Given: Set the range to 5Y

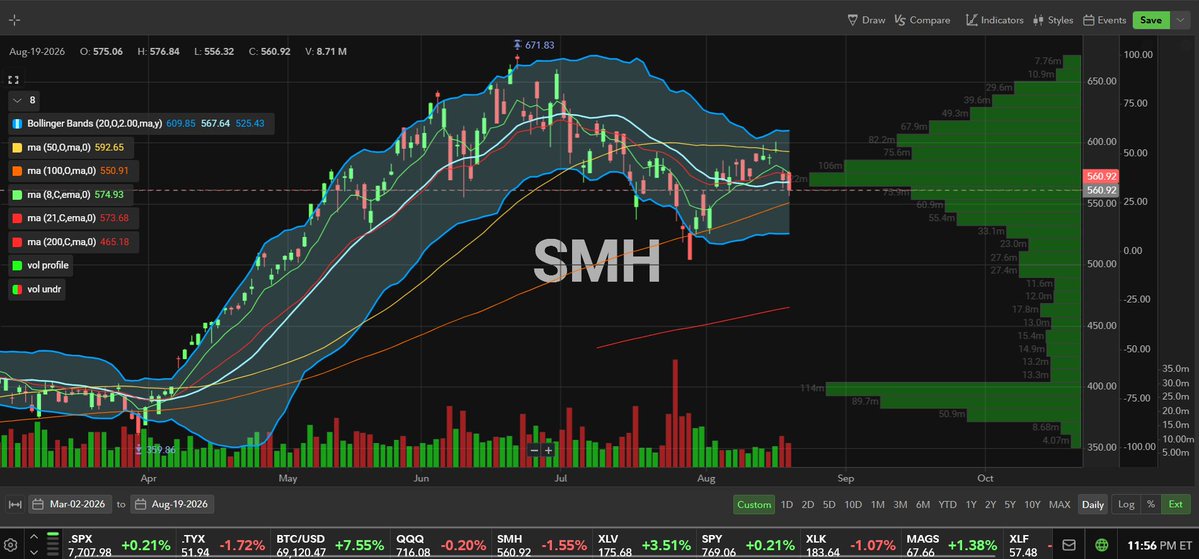Looking at the screenshot, I should [1010, 505].
